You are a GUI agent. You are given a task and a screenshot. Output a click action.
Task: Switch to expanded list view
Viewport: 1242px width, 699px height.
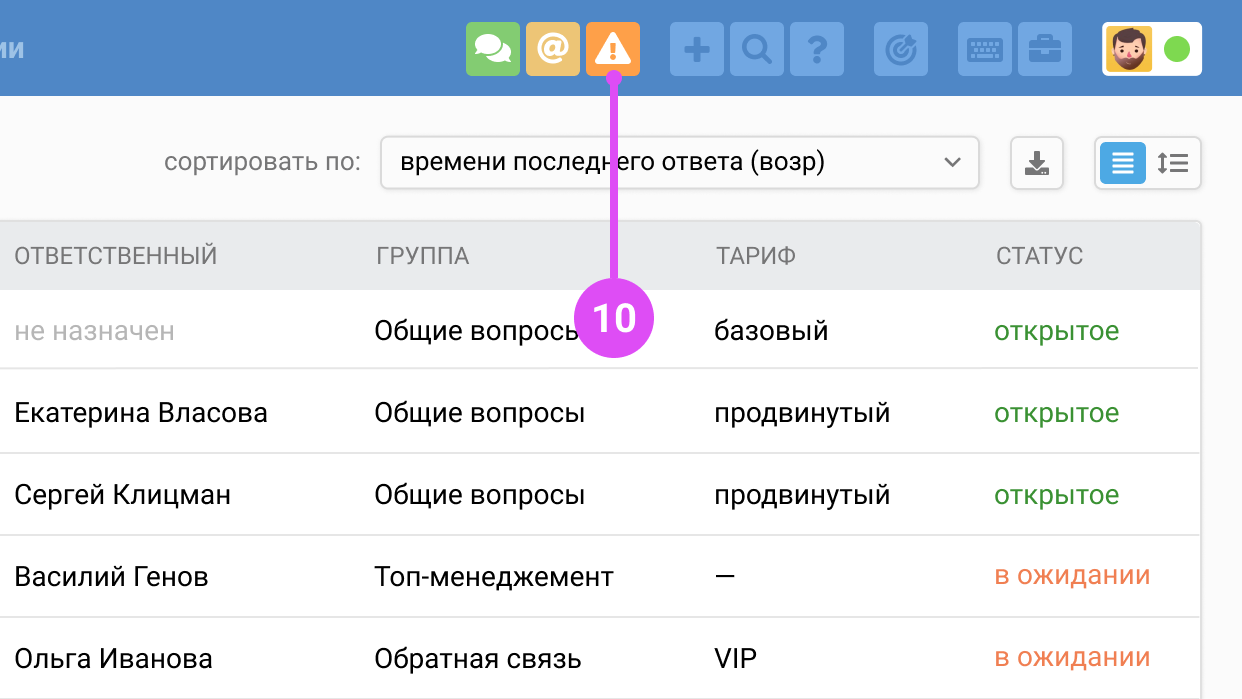(1173, 163)
